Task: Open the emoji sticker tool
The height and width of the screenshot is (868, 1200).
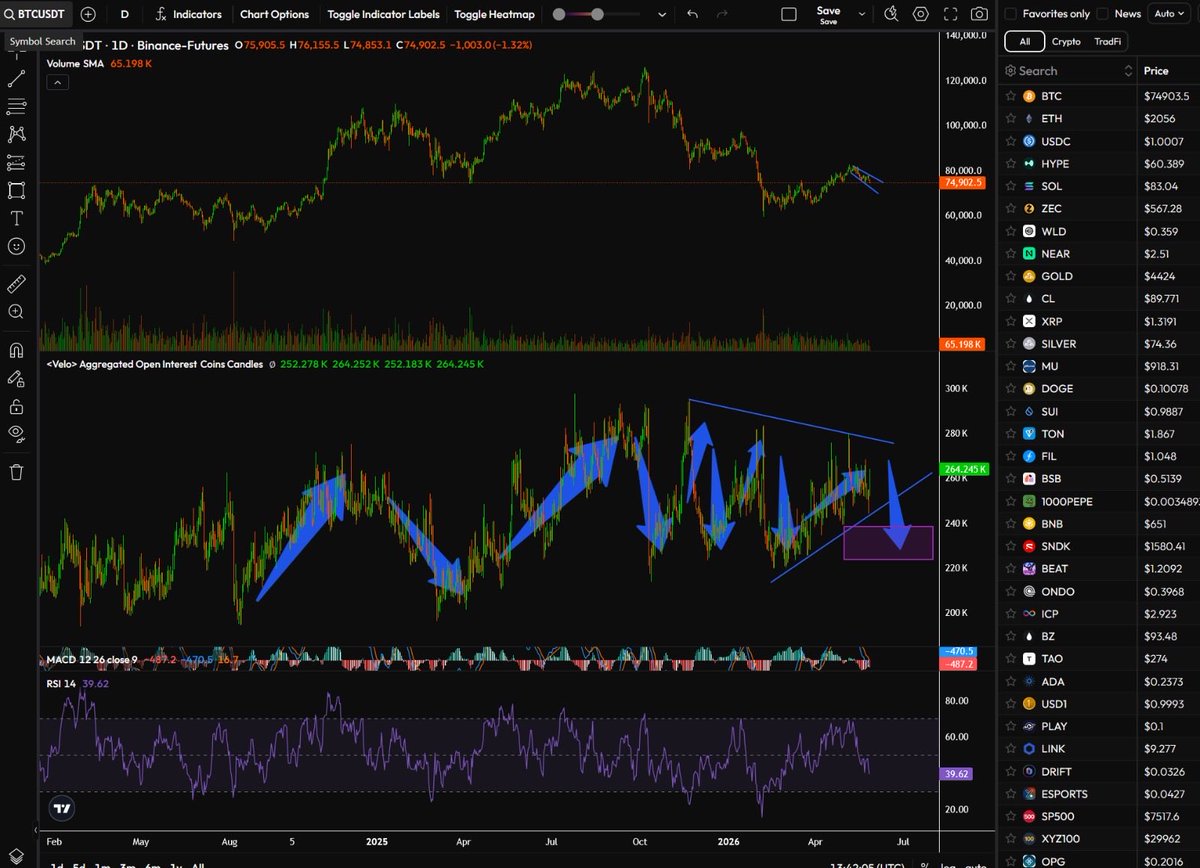Action: click(x=17, y=246)
